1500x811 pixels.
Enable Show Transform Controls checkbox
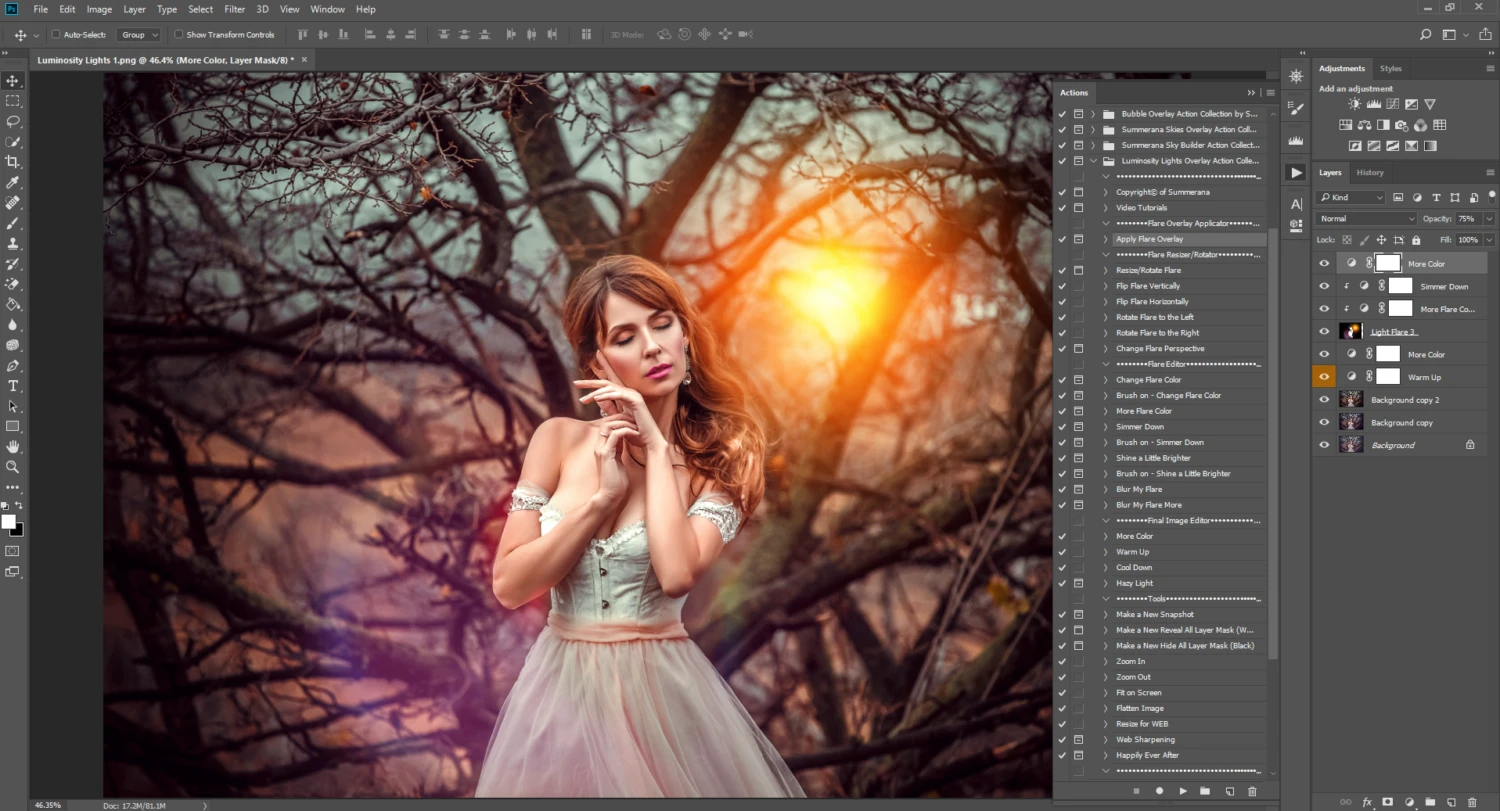pos(178,34)
